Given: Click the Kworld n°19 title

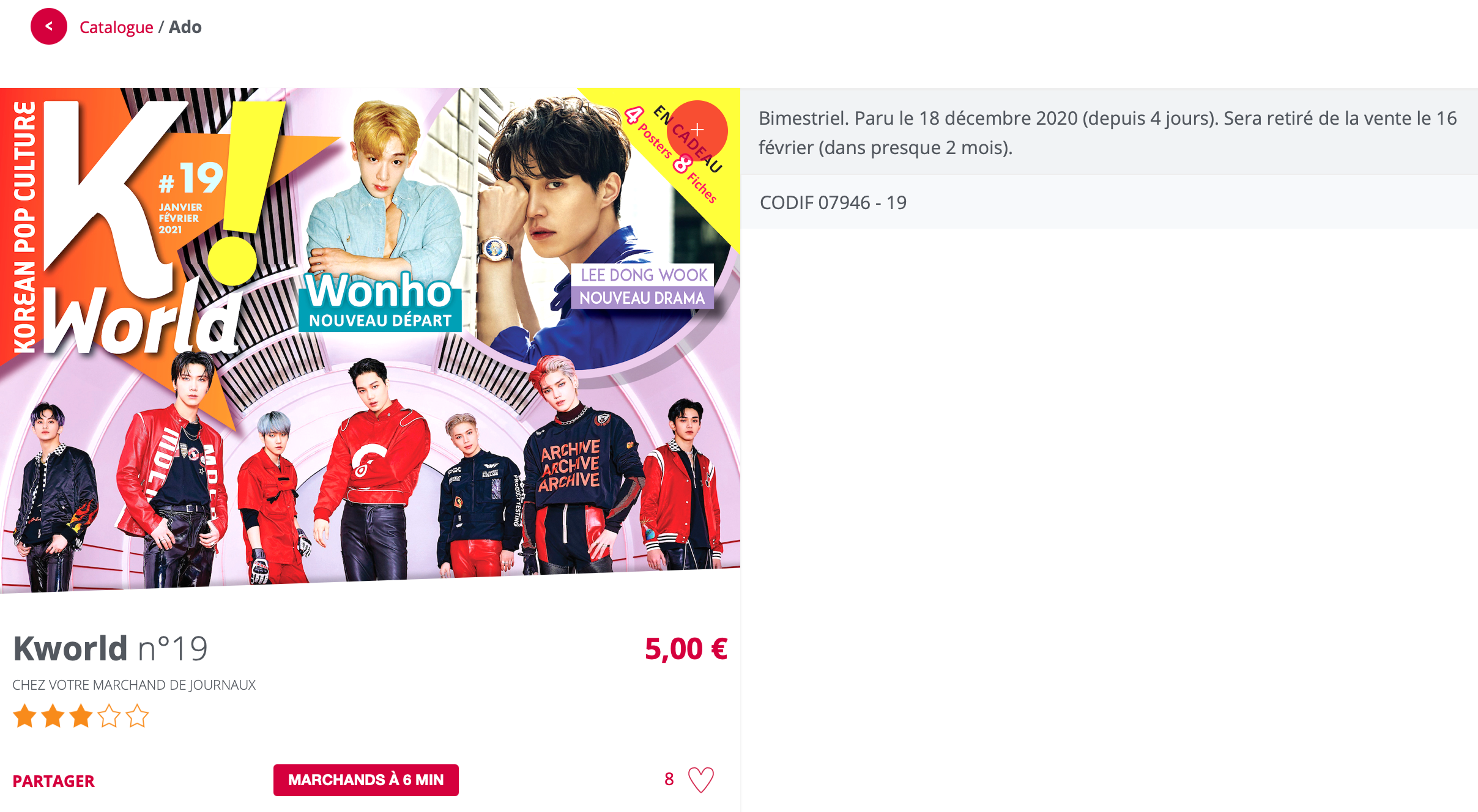Looking at the screenshot, I should [x=111, y=648].
